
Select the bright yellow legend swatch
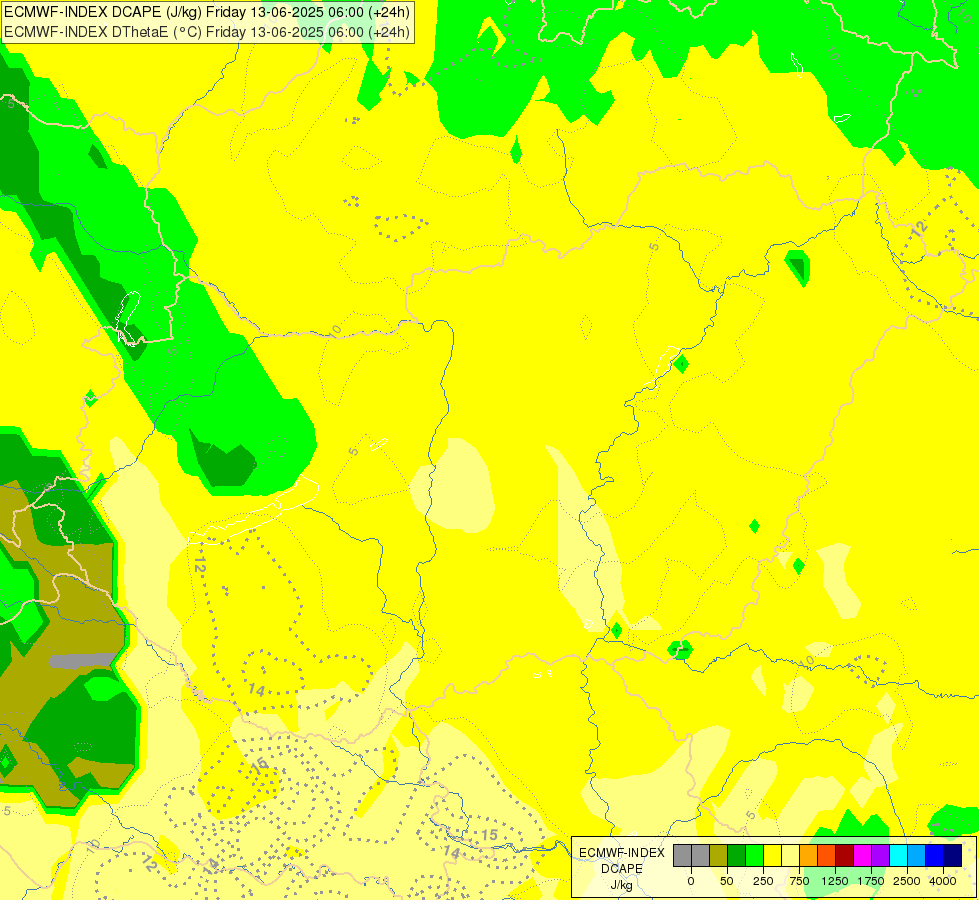772,856
